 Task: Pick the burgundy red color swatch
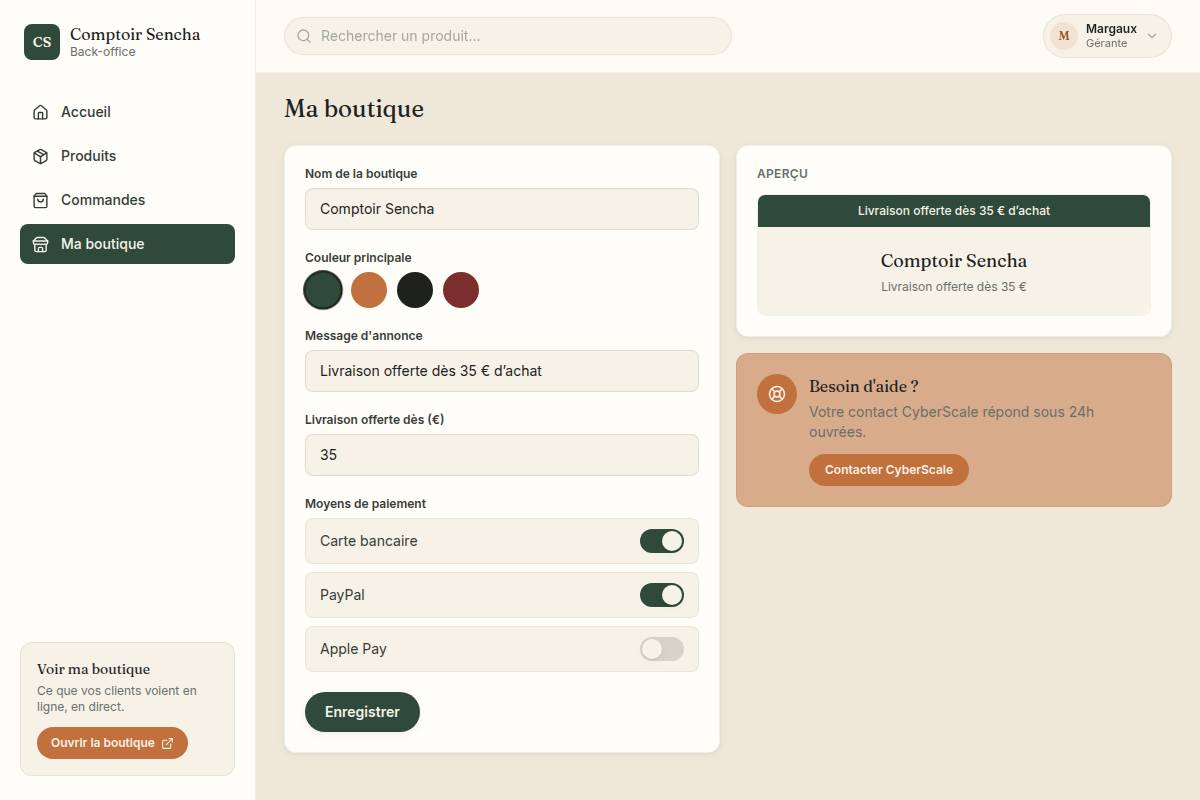point(461,290)
